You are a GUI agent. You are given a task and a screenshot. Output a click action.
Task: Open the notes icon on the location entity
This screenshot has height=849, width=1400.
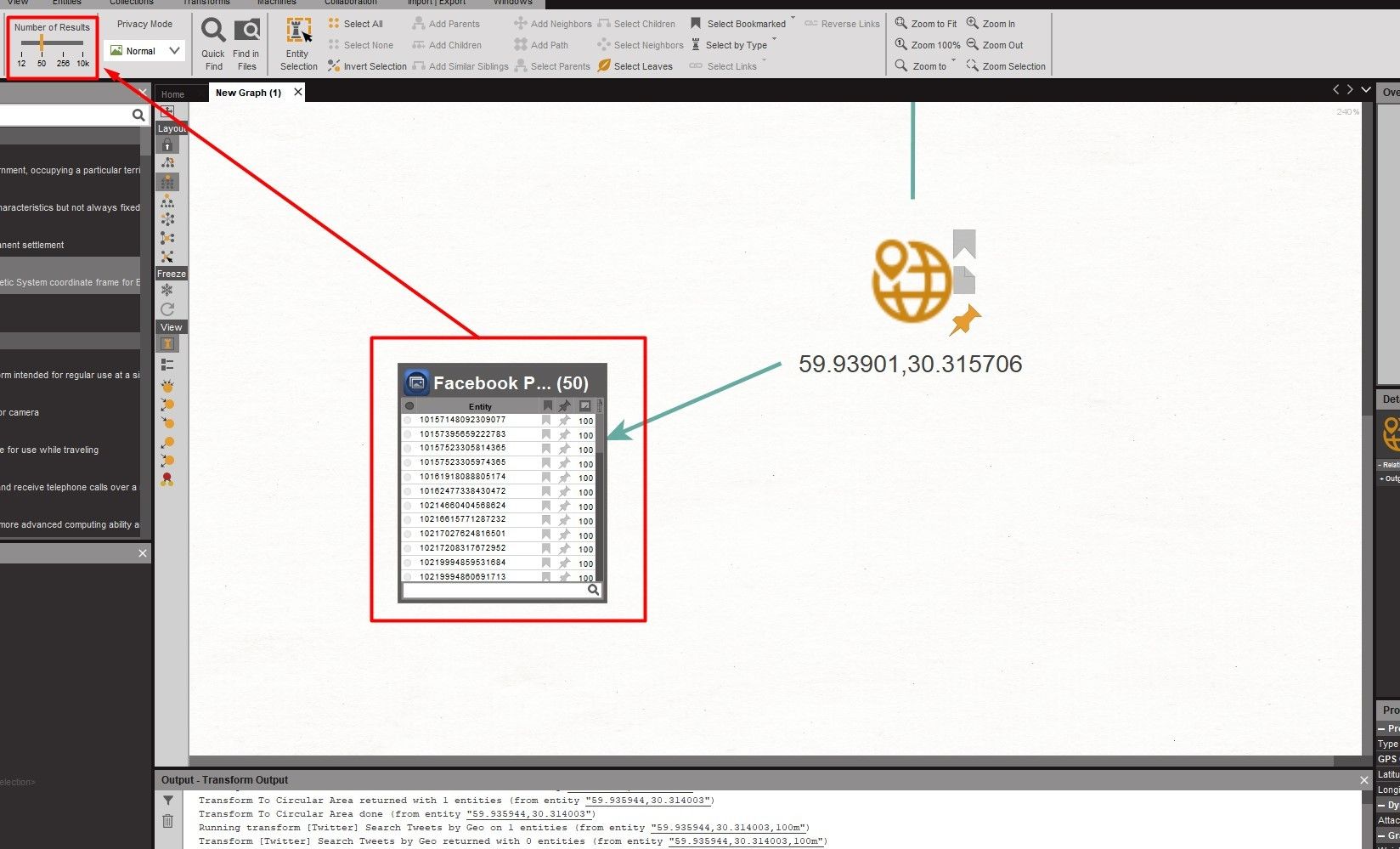(964, 280)
